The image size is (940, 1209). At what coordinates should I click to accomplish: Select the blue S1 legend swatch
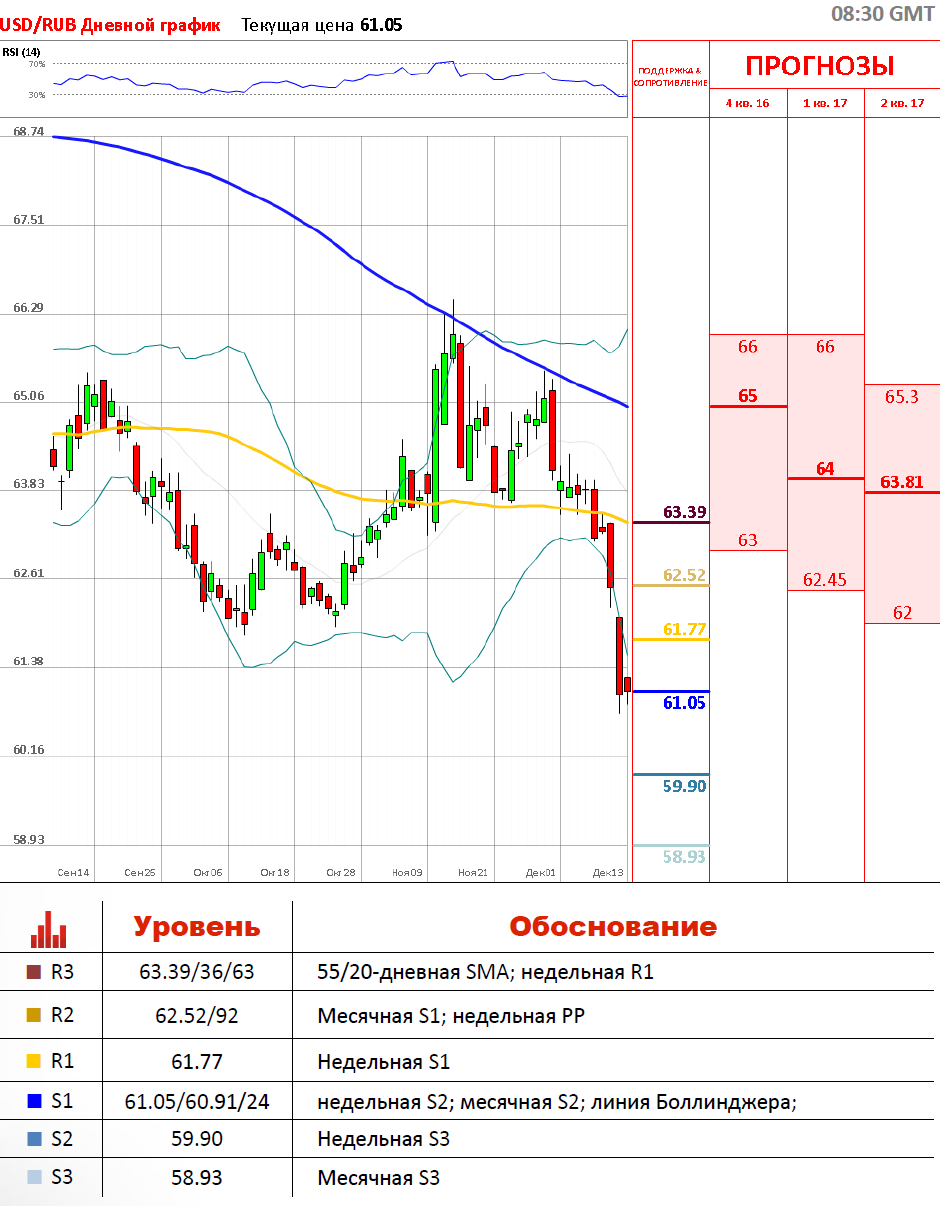point(34,1102)
